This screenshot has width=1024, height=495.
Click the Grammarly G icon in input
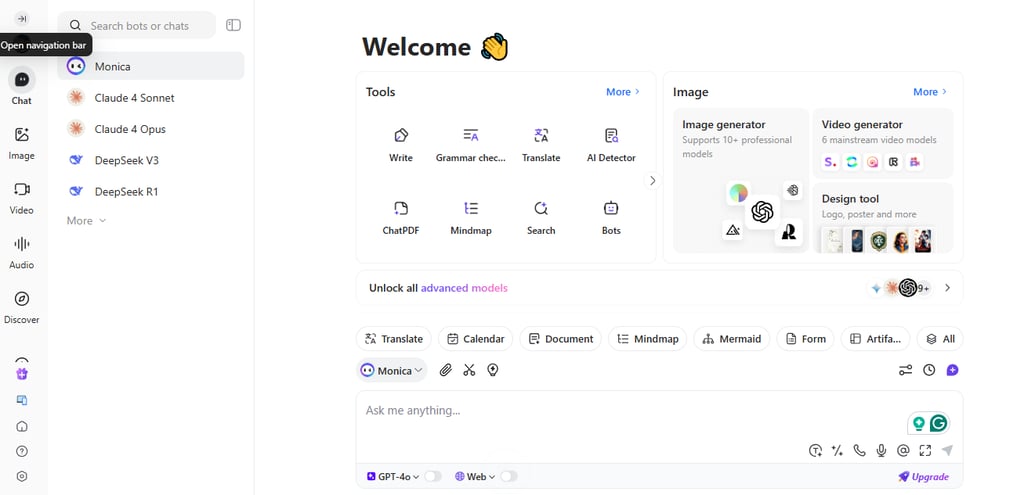tap(939, 423)
